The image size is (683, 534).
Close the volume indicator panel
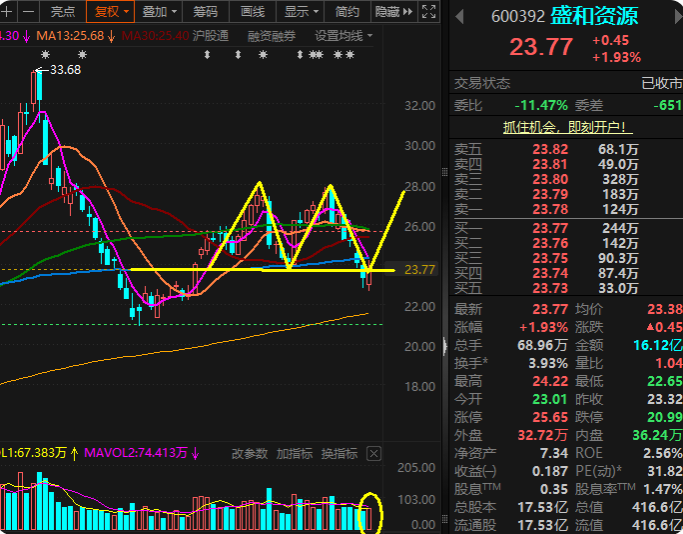[x=374, y=454]
